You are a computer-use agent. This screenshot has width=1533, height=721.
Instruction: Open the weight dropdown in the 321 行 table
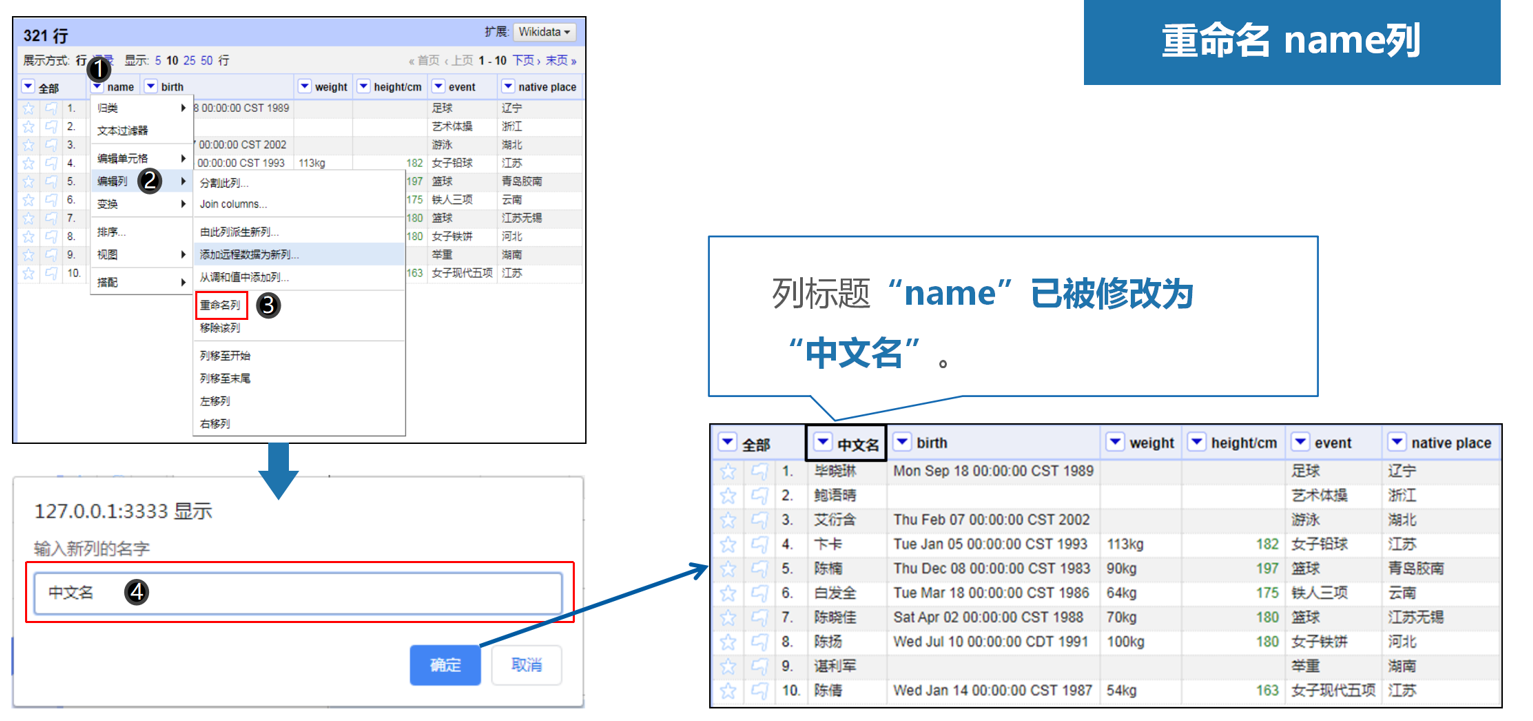tap(305, 87)
